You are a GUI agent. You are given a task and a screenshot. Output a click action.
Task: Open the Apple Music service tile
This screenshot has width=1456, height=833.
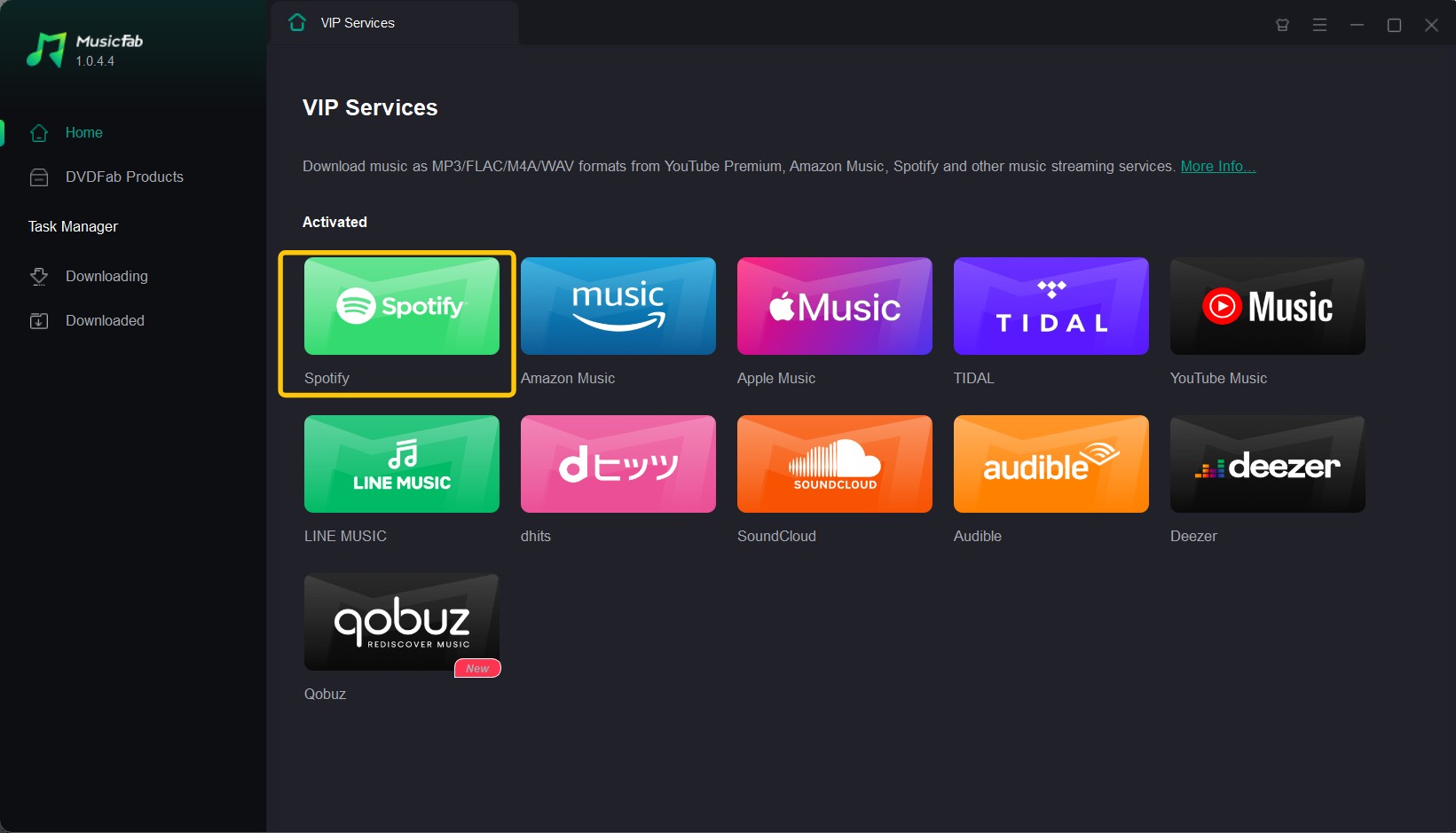tap(835, 306)
